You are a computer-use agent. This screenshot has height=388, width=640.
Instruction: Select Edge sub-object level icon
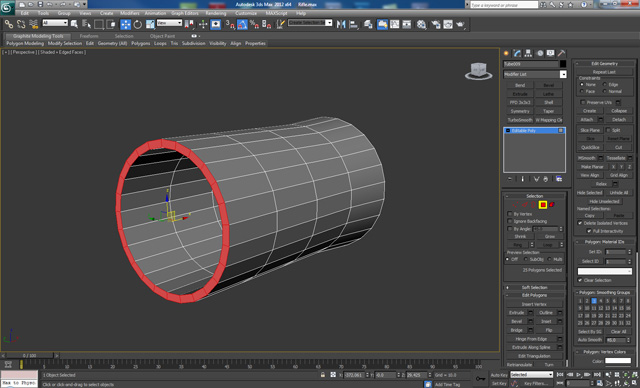coord(525,205)
